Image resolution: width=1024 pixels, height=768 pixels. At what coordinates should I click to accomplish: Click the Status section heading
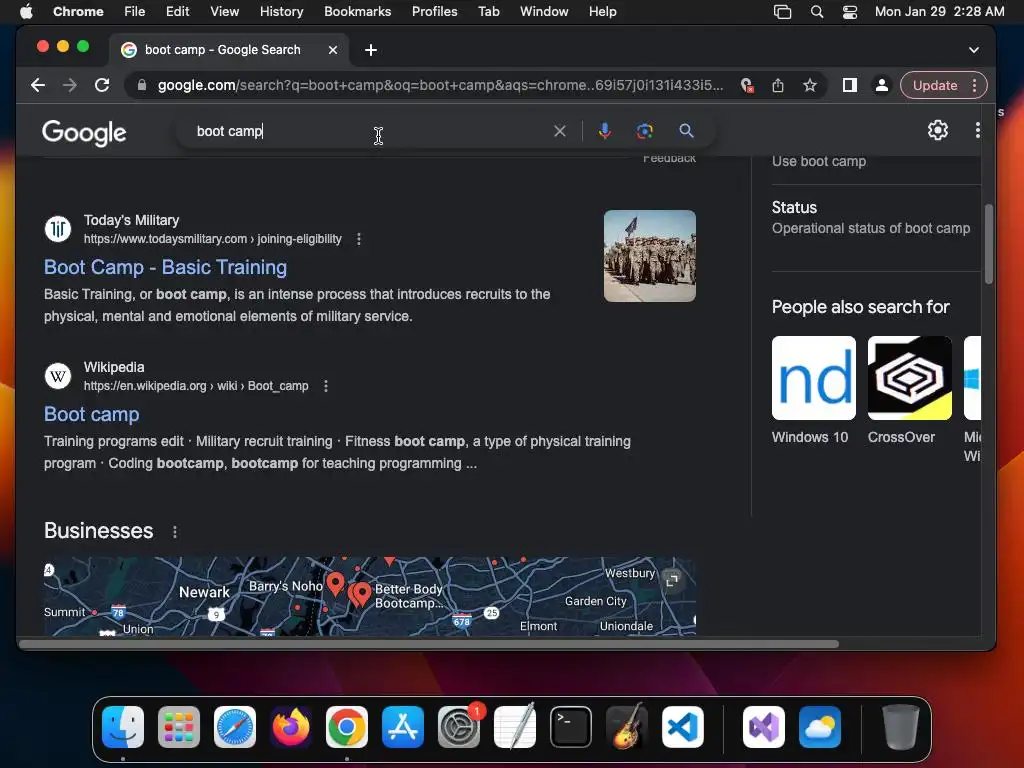[794, 208]
